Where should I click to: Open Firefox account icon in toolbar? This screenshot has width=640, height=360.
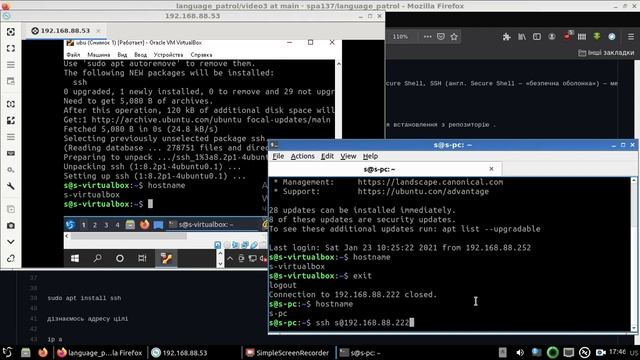(552, 37)
